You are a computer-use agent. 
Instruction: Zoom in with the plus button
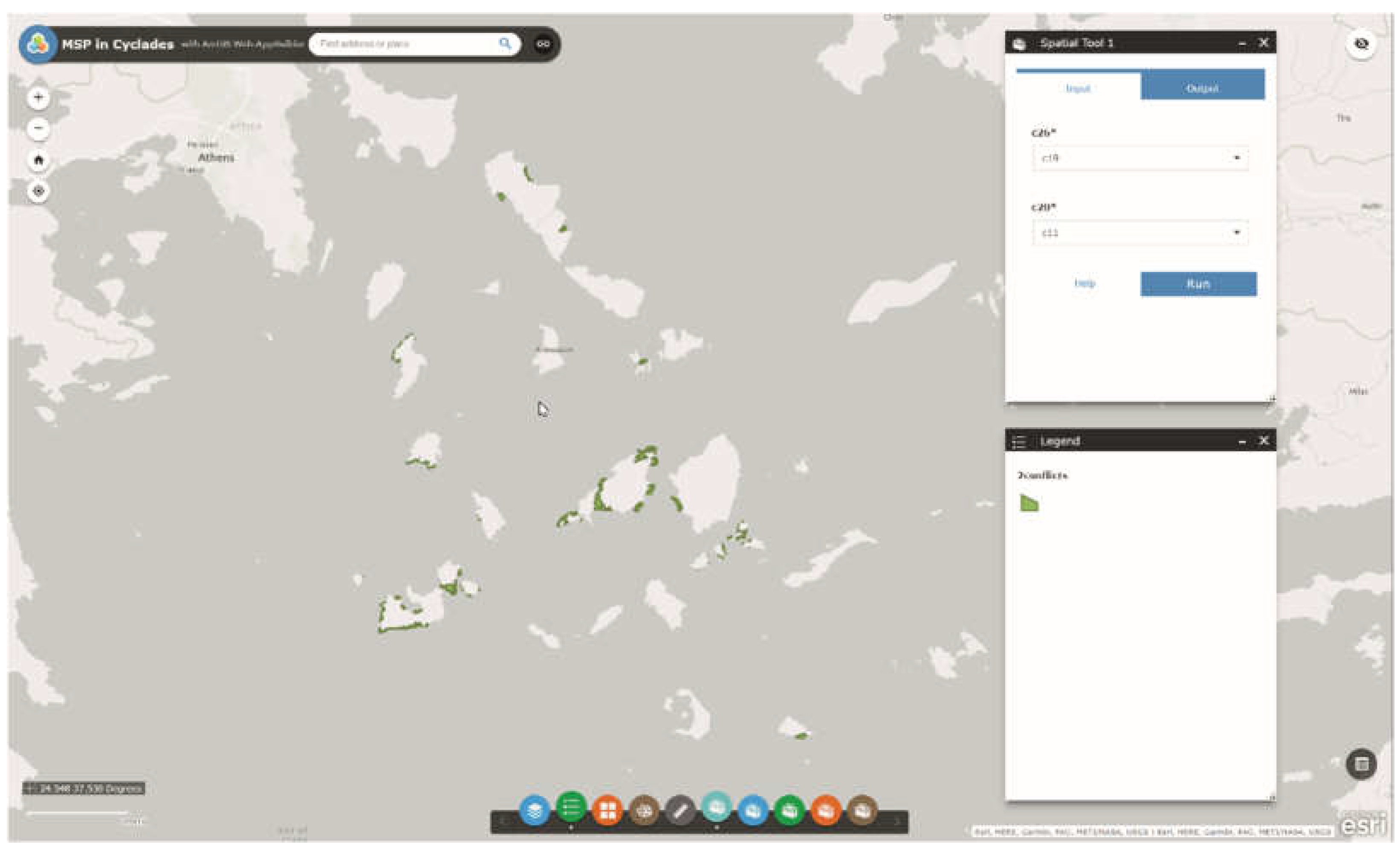39,97
